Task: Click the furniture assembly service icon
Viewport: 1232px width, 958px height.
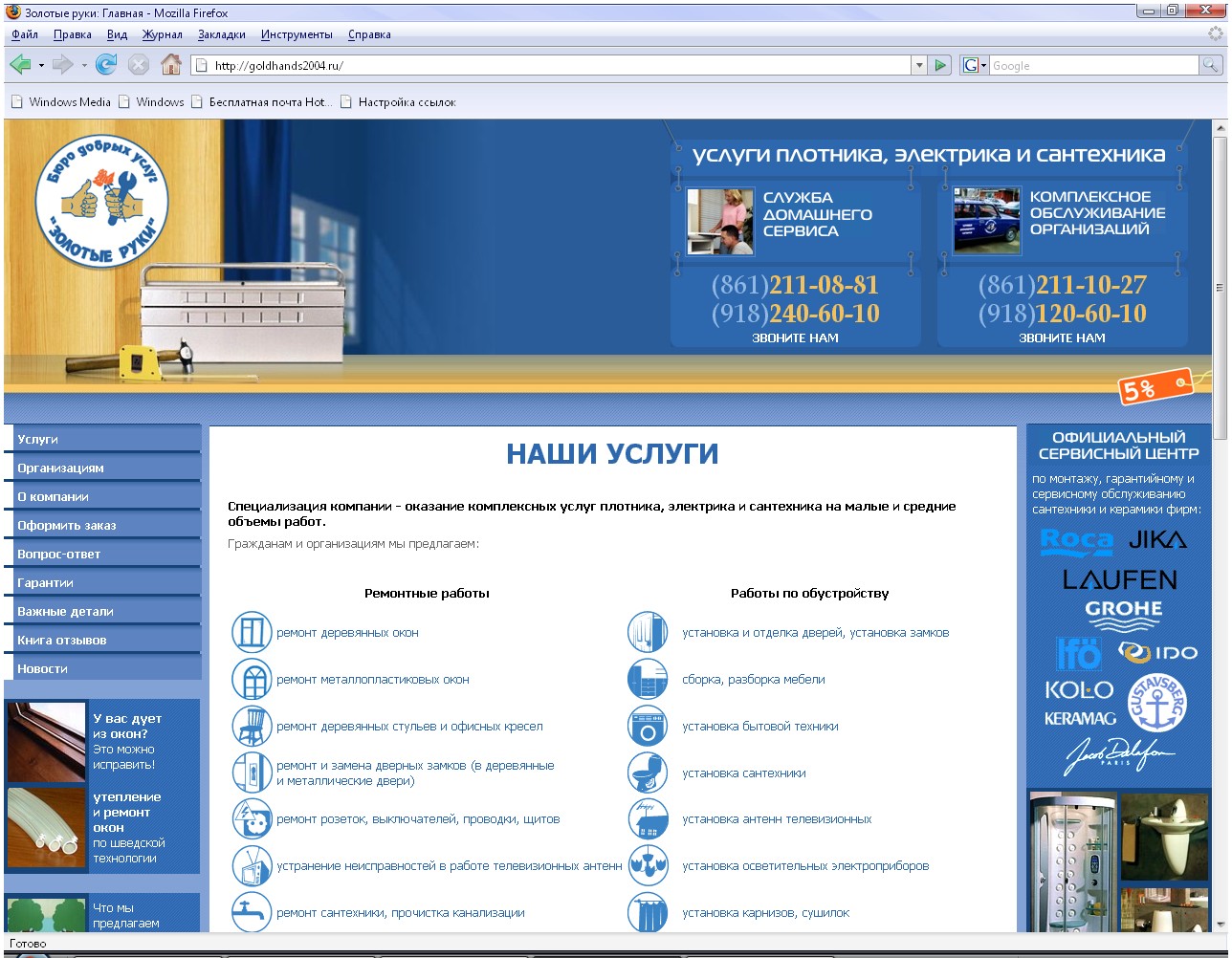Action: (648, 679)
